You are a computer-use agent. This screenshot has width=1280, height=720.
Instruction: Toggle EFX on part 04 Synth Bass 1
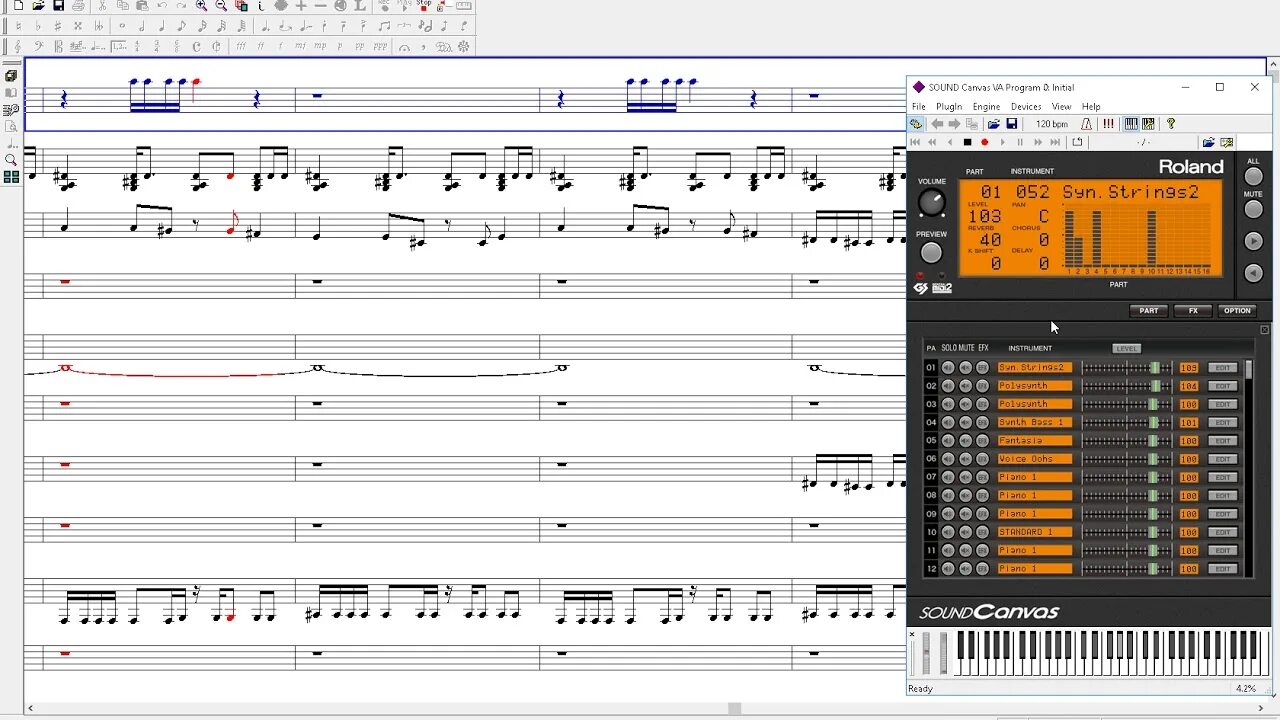click(x=982, y=422)
